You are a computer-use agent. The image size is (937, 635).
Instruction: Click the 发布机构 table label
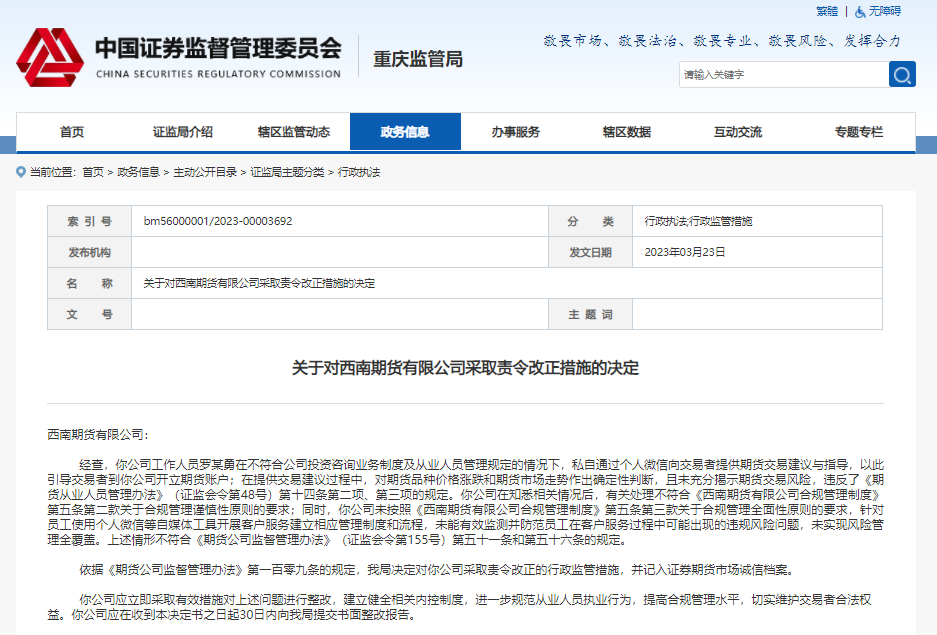pos(90,252)
